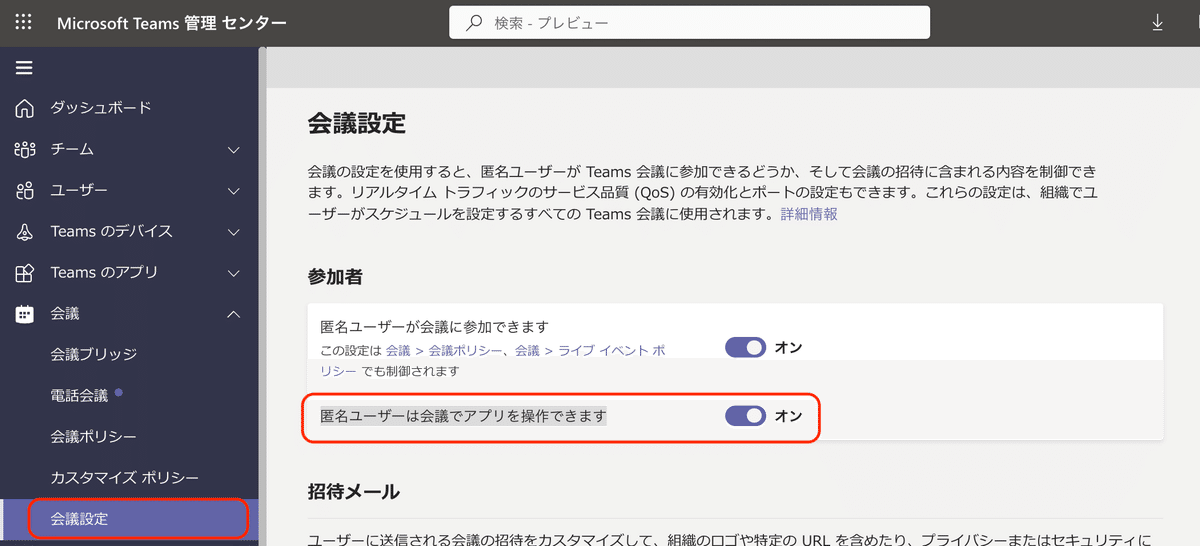Toggle anonymous users can join meeting switch
The height and width of the screenshot is (546, 1200).
pyautogui.click(x=745, y=347)
